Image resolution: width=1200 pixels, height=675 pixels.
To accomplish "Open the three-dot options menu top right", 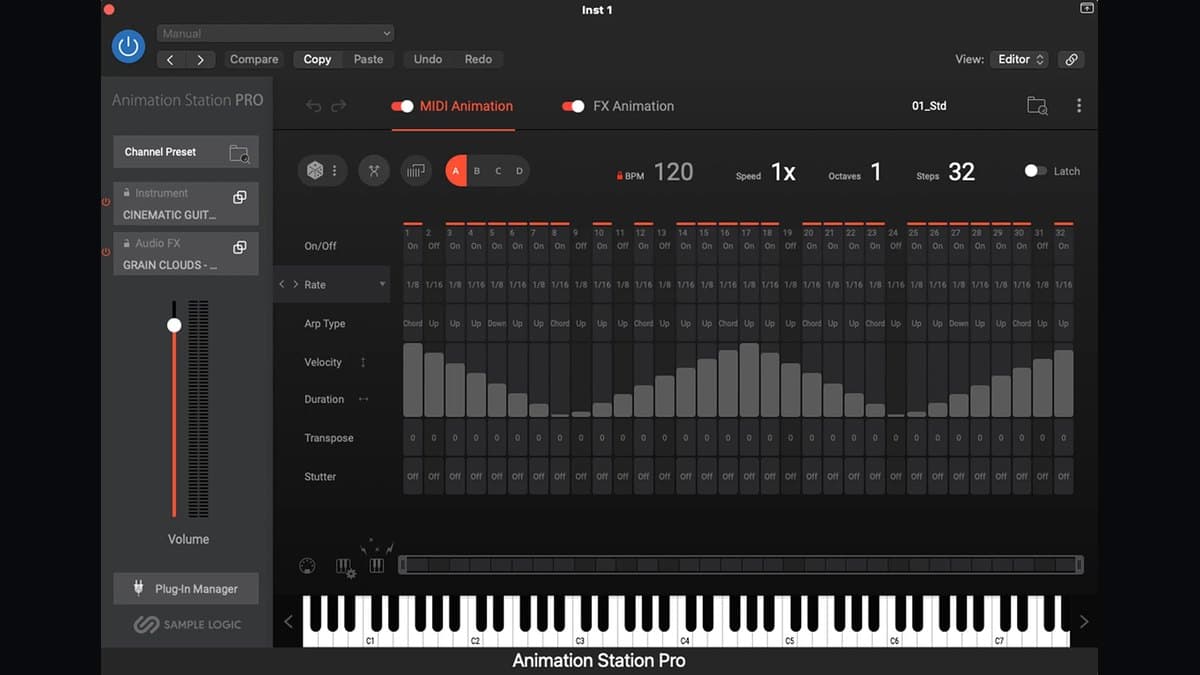I will [x=1078, y=106].
